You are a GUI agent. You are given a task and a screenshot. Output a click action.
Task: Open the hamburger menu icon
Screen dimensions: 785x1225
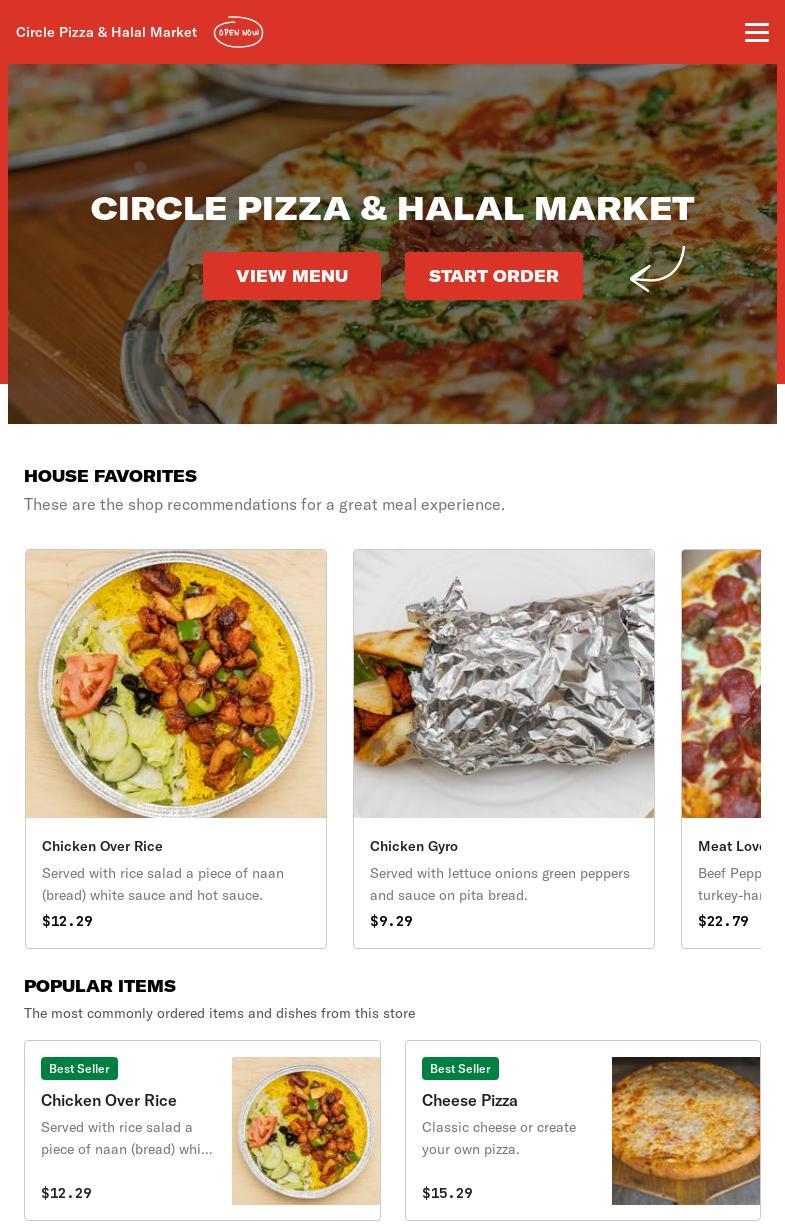tap(757, 32)
